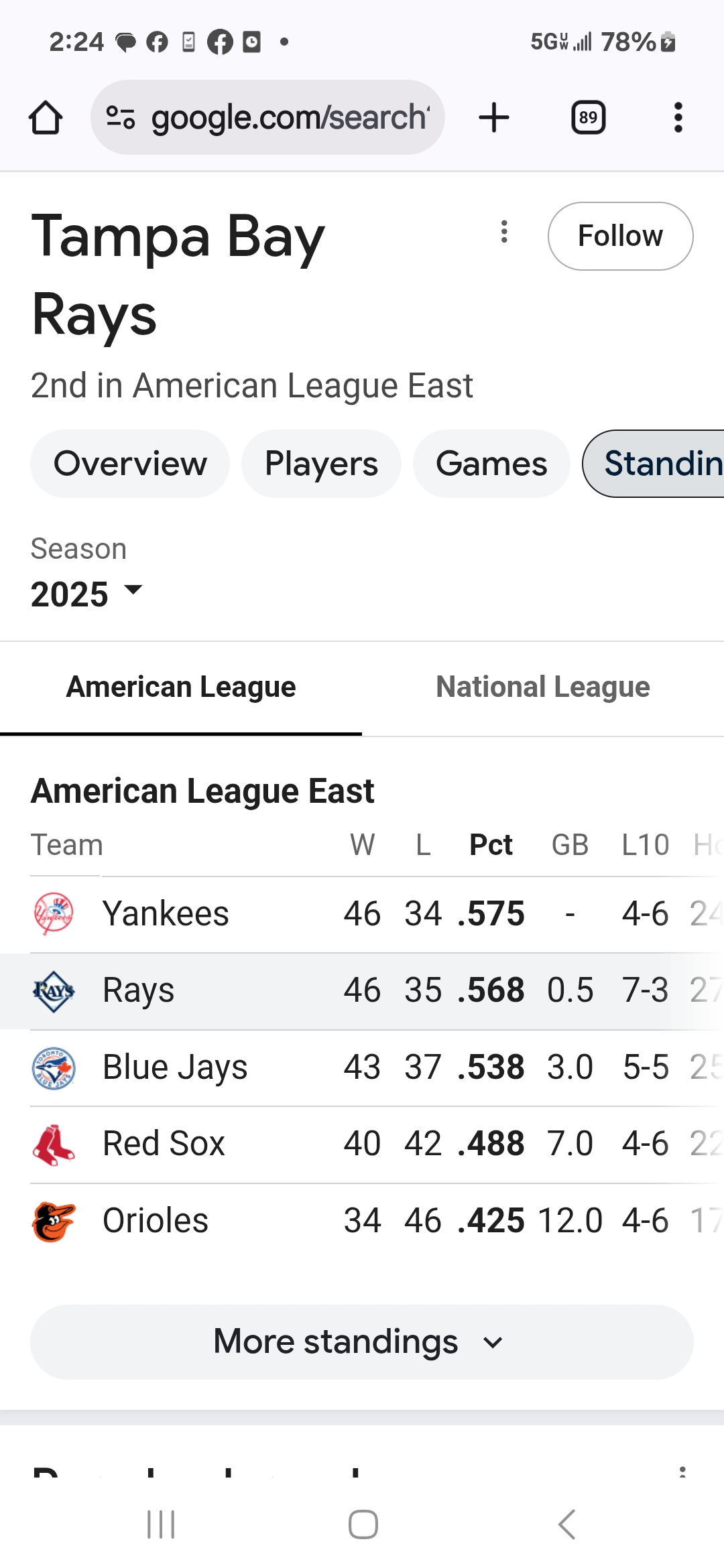Tap the Yankees team logo

pyautogui.click(x=54, y=914)
